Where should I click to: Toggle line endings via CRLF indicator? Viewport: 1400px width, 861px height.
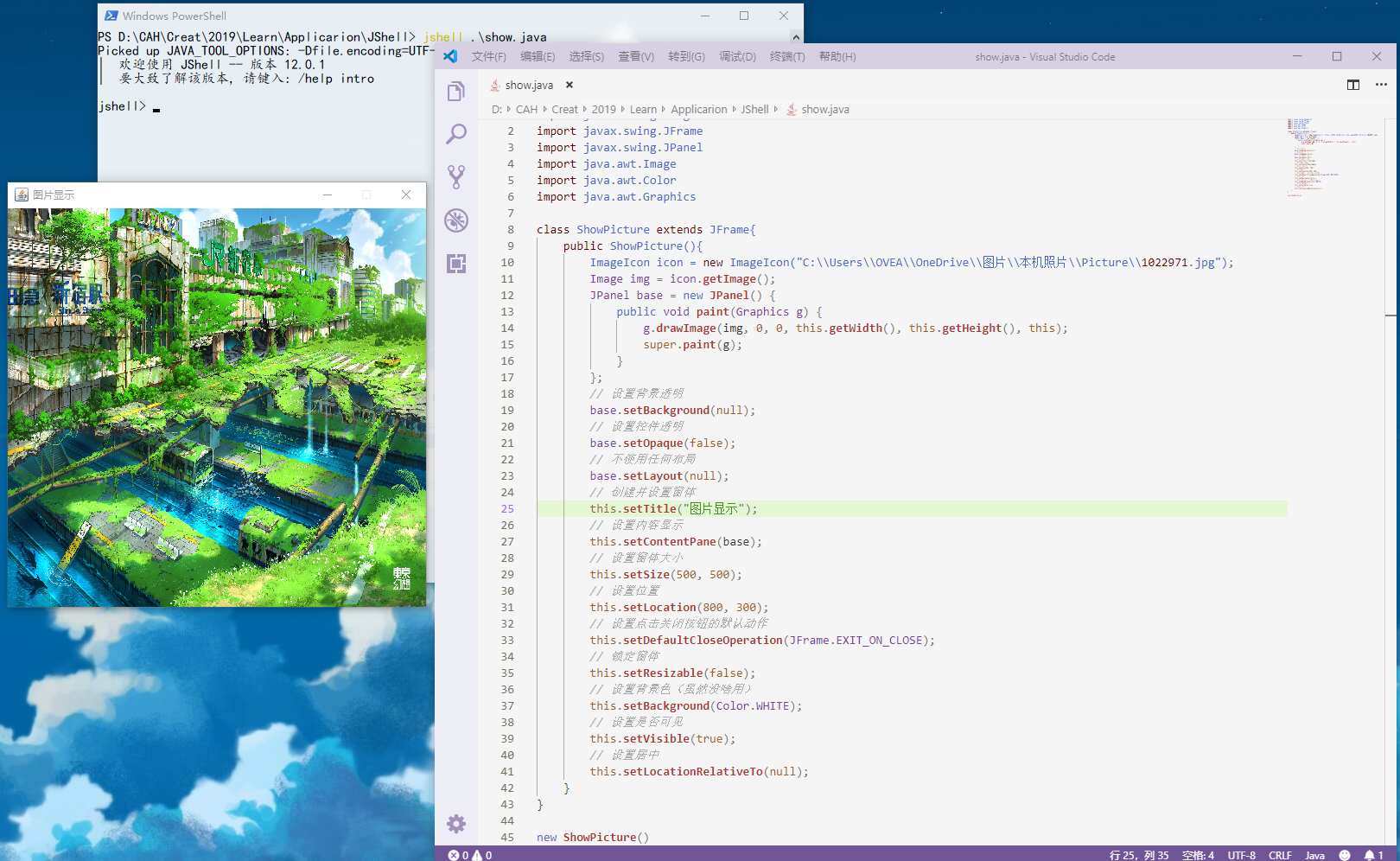(1280, 855)
